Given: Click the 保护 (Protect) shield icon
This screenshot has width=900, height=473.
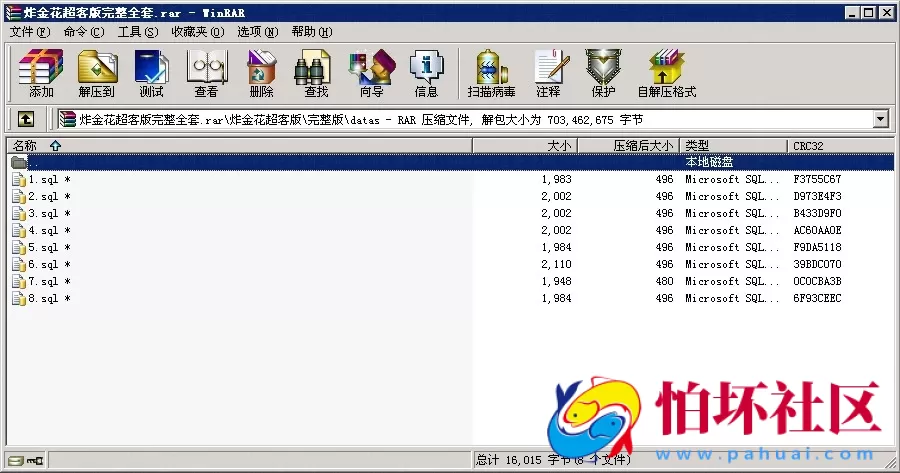Looking at the screenshot, I should (603, 73).
